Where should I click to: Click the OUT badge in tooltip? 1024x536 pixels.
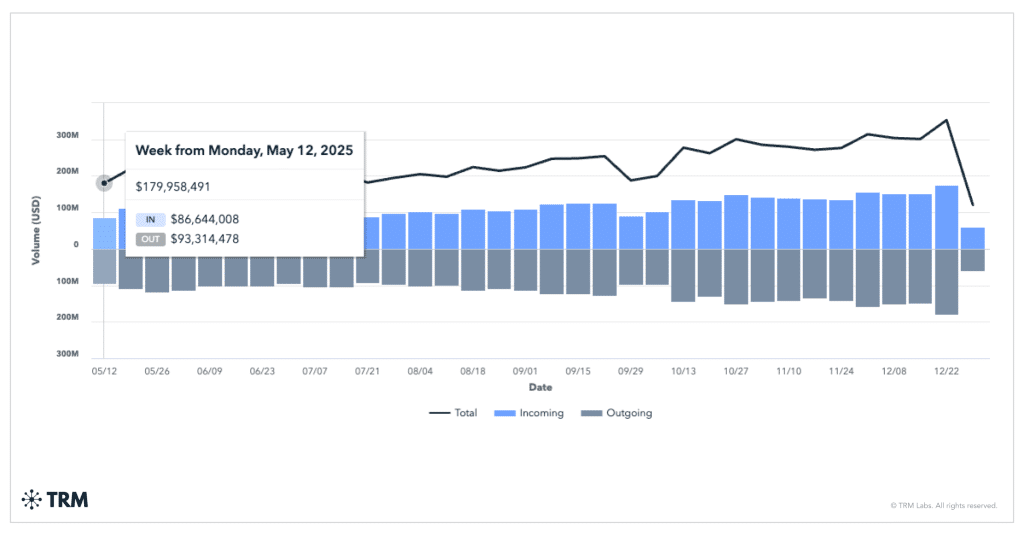150,239
